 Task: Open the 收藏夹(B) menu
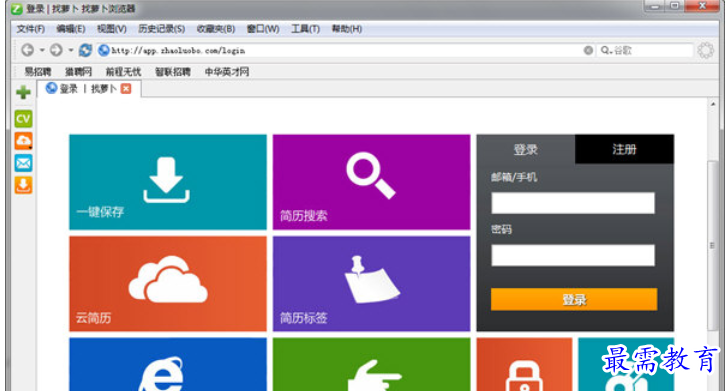pyautogui.click(x=216, y=29)
